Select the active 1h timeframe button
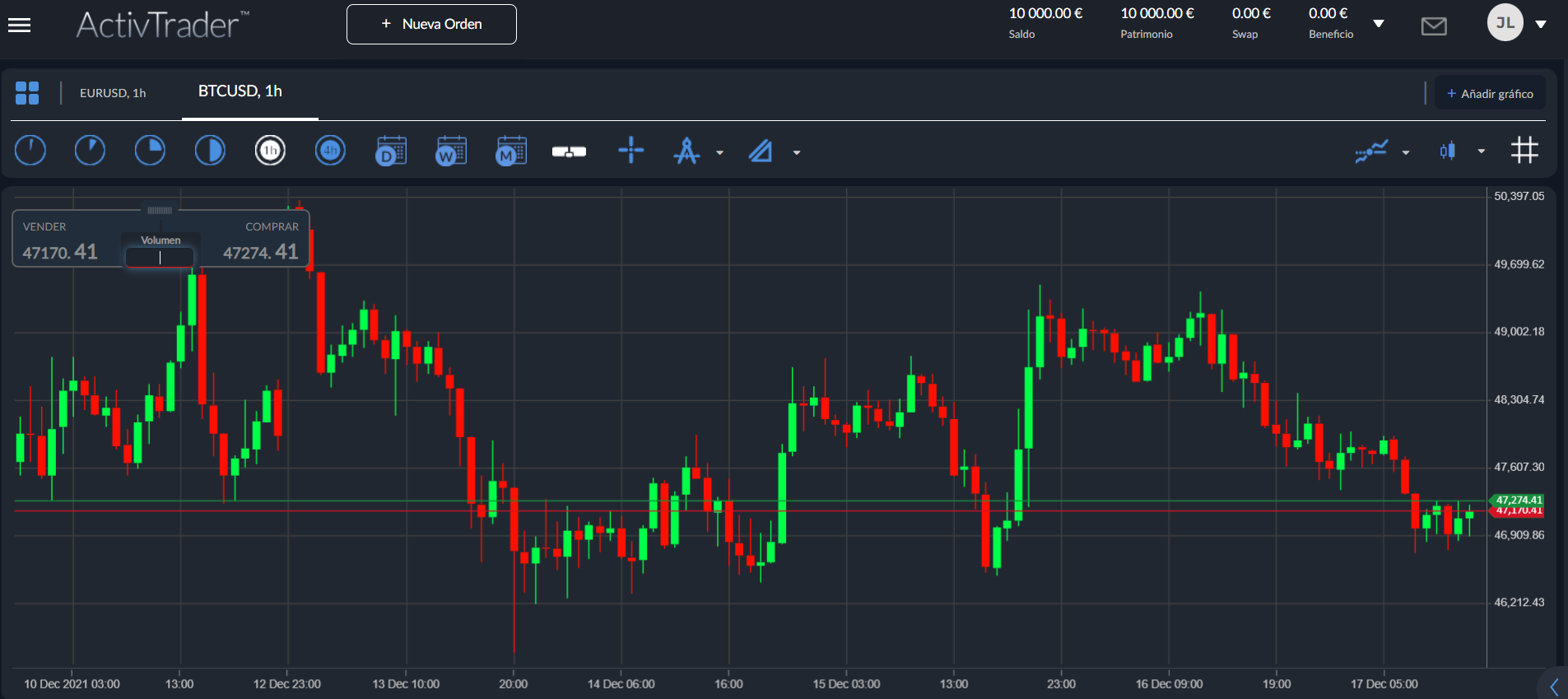1568x699 pixels. 270,151
